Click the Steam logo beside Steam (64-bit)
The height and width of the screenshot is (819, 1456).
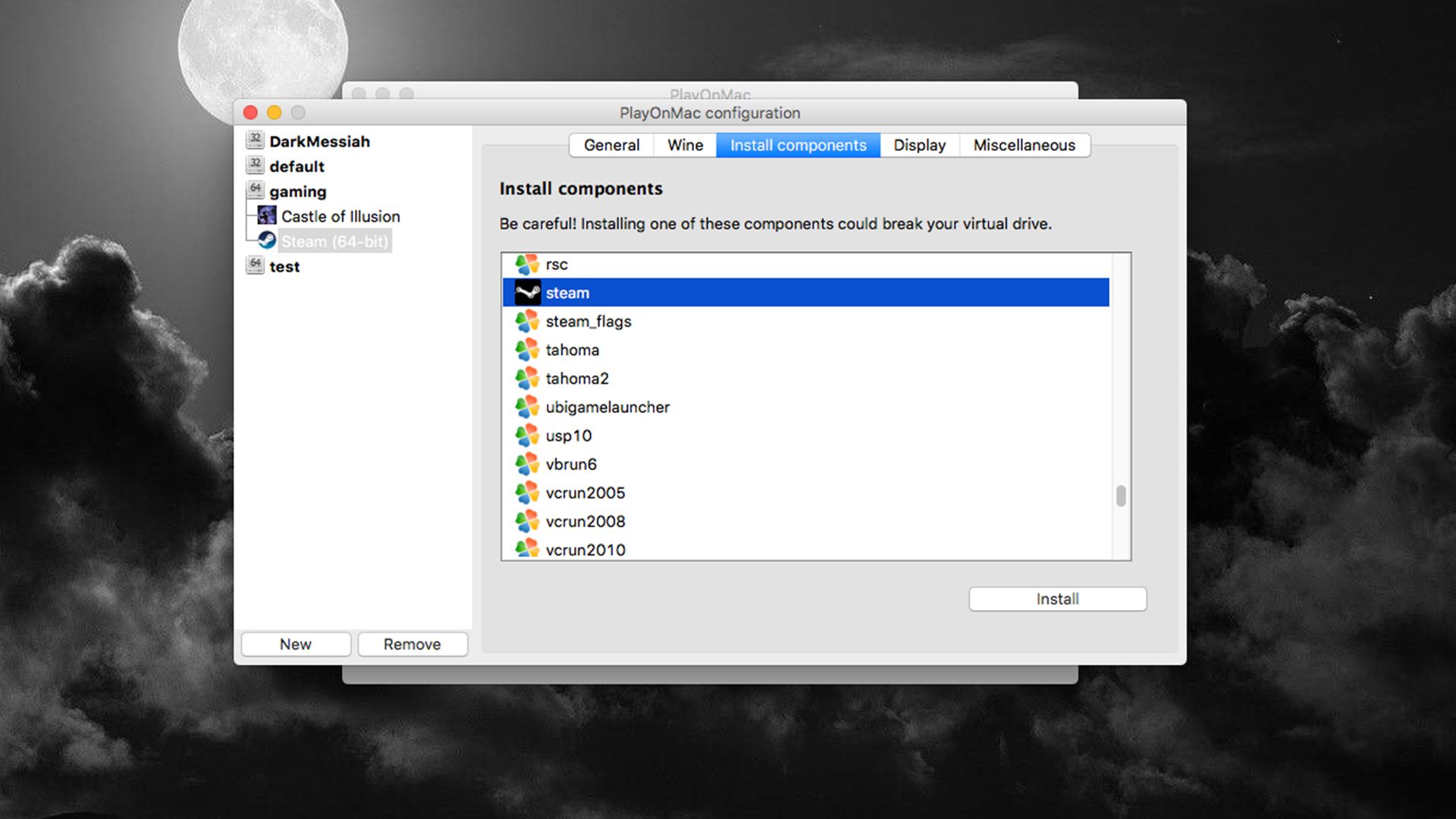[266, 240]
